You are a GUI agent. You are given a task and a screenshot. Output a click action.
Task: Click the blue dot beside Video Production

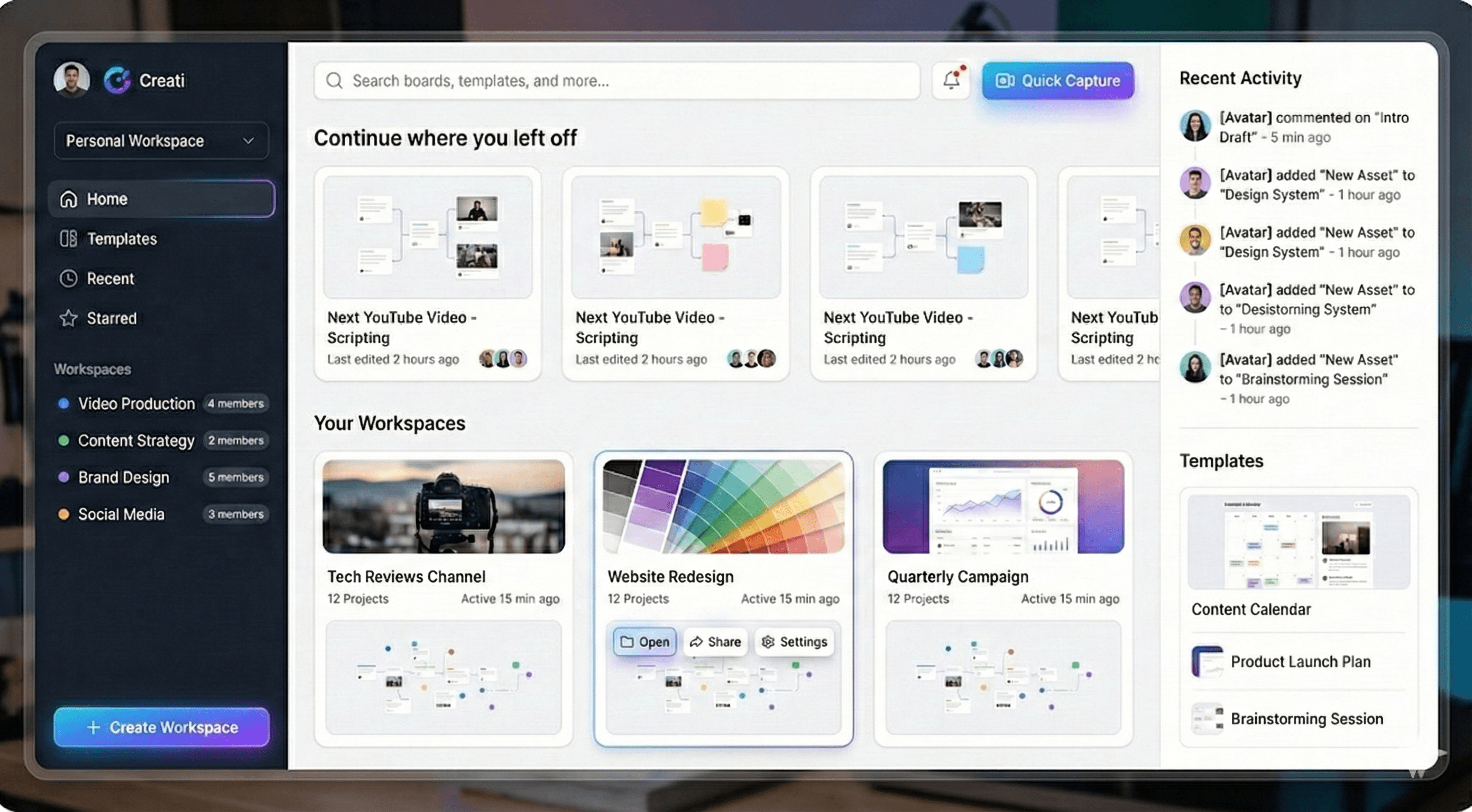tap(63, 403)
